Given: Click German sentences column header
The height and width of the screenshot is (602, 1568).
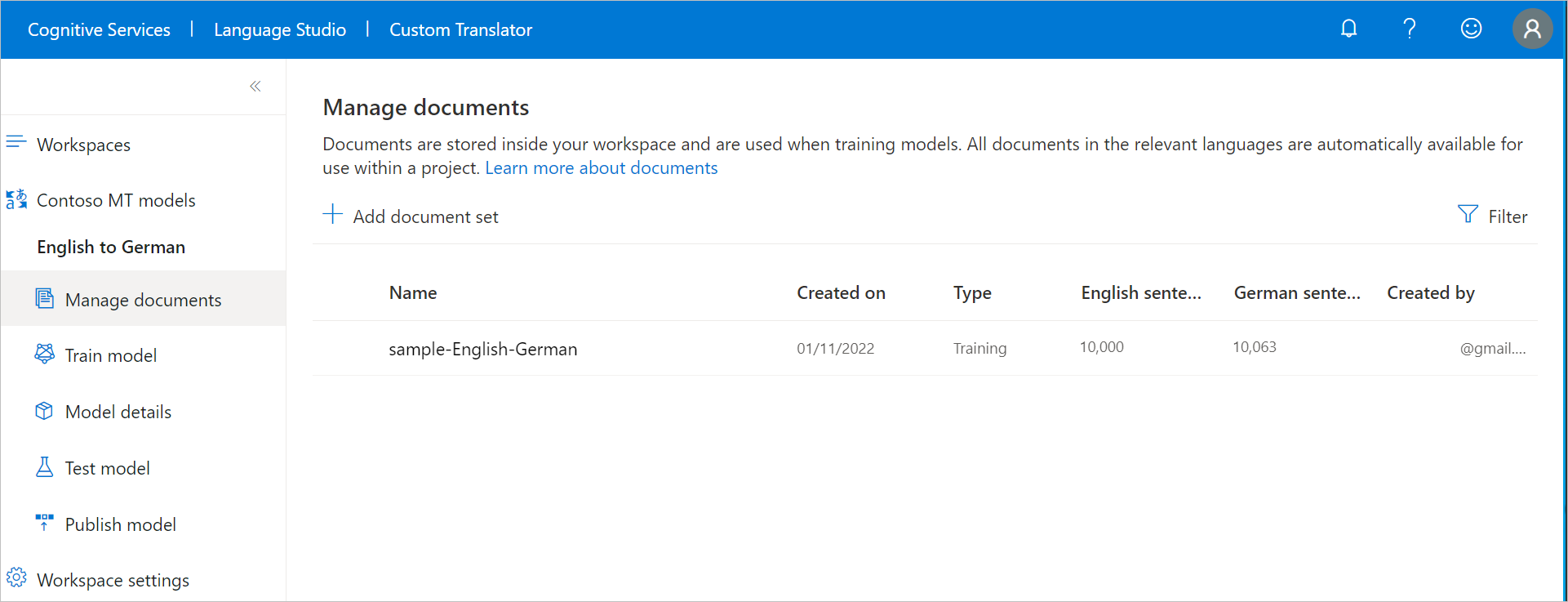Looking at the screenshot, I should (x=1297, y=292).
